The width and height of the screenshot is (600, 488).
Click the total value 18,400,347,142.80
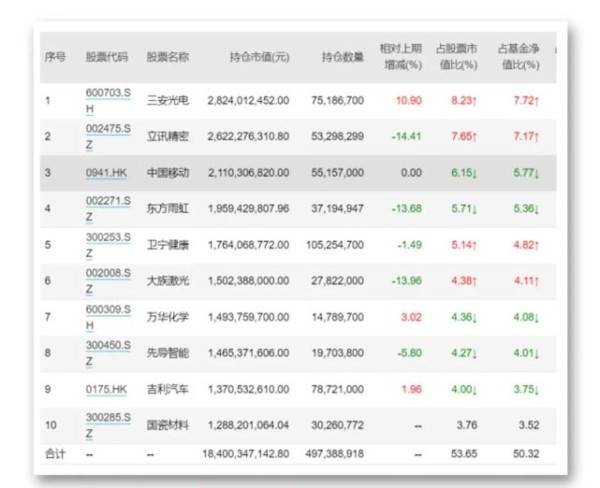point(246,454)
